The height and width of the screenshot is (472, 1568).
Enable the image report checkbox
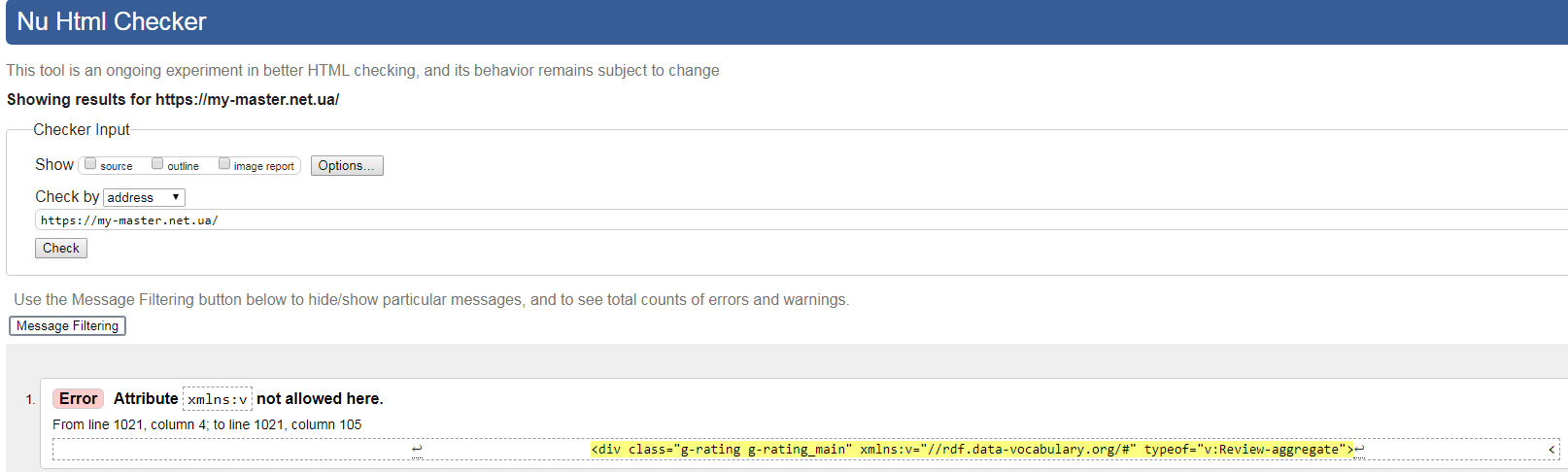tap(224, 164)
